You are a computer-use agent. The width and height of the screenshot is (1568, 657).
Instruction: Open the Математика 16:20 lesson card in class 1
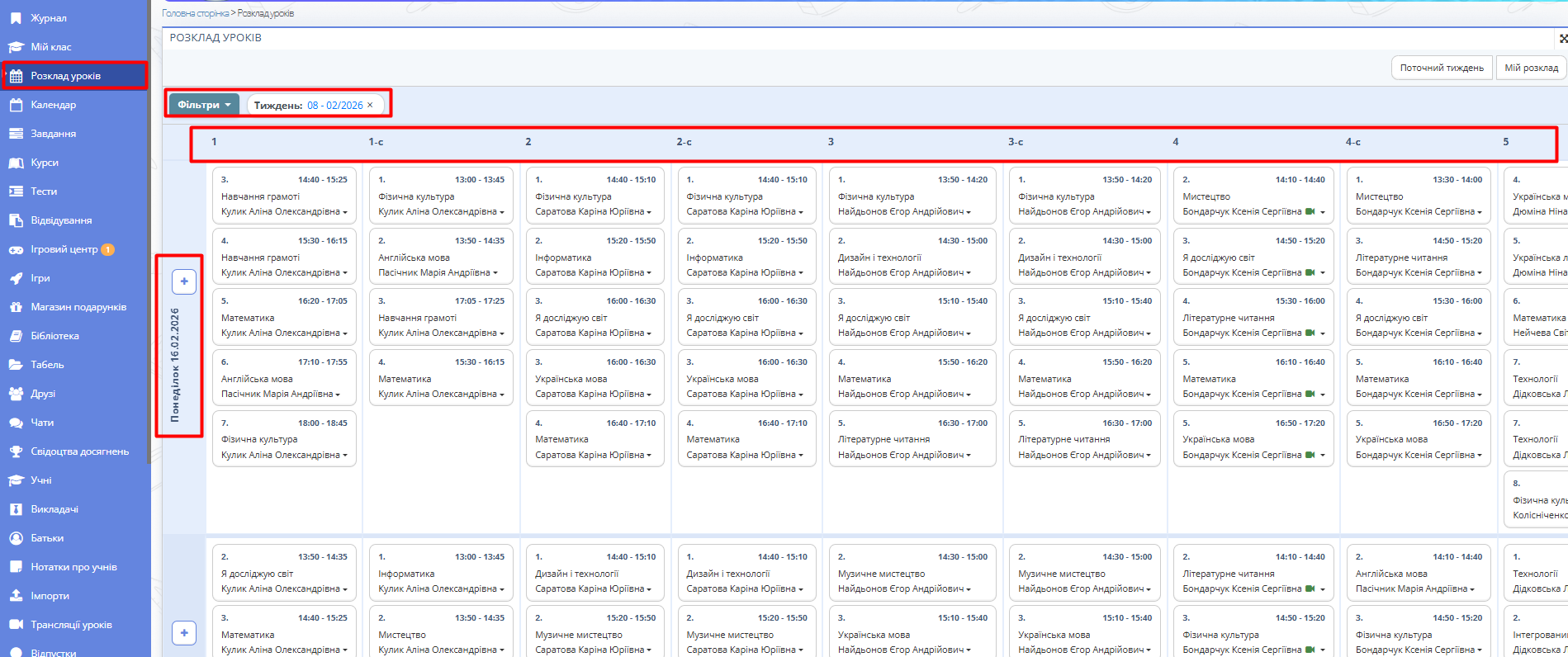coord(283,317)
